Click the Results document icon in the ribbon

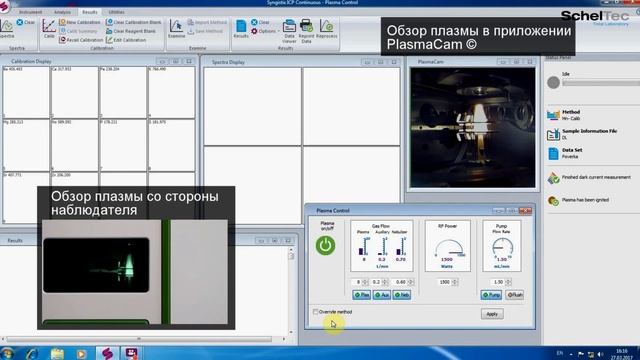tap(241, 29)
